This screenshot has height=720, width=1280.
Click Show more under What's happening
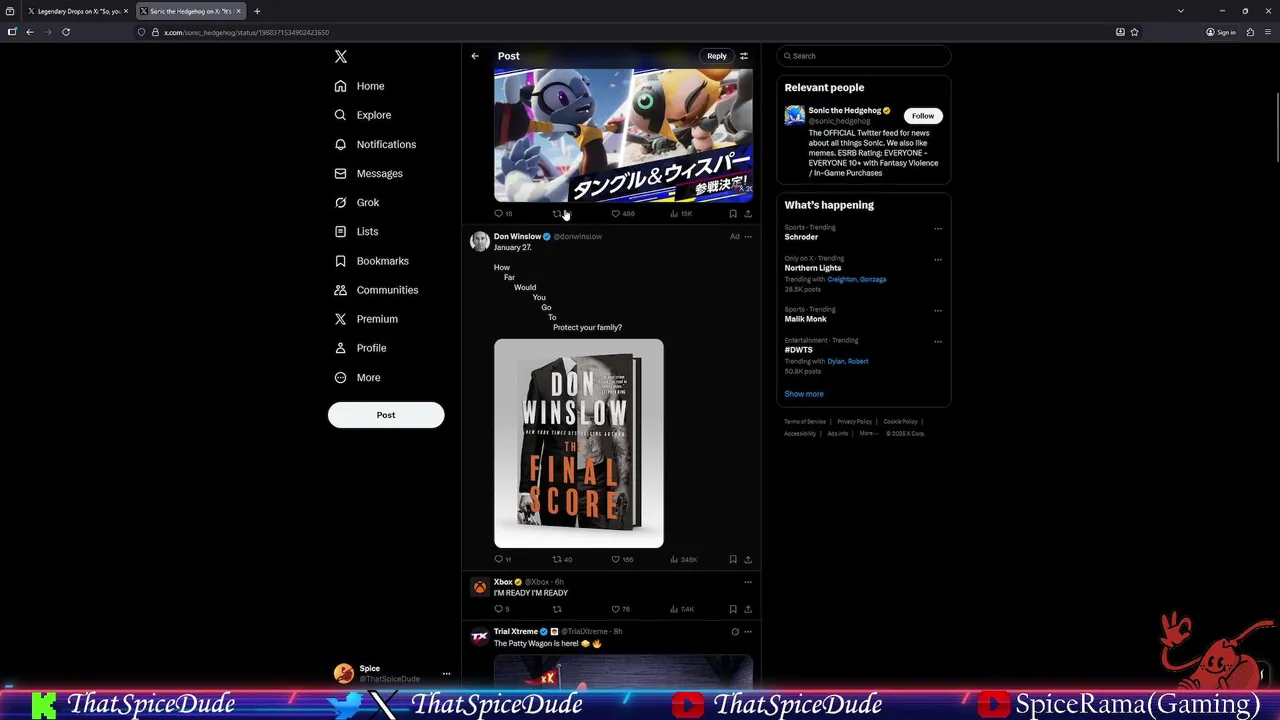click(804, 394)
